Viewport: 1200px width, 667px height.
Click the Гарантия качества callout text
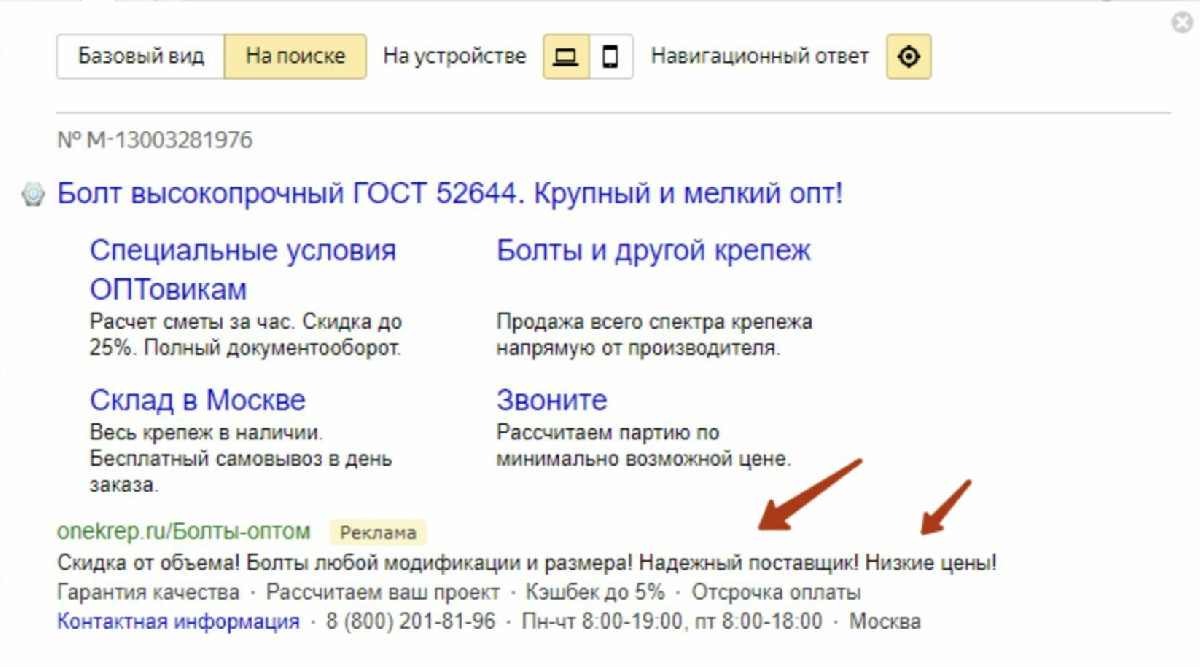[148, 593]
